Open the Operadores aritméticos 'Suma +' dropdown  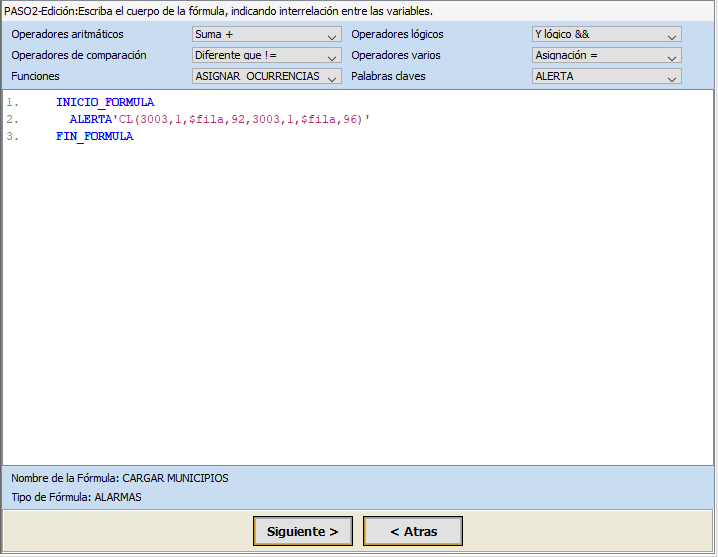pyautogui.click(x=266, y=35)
